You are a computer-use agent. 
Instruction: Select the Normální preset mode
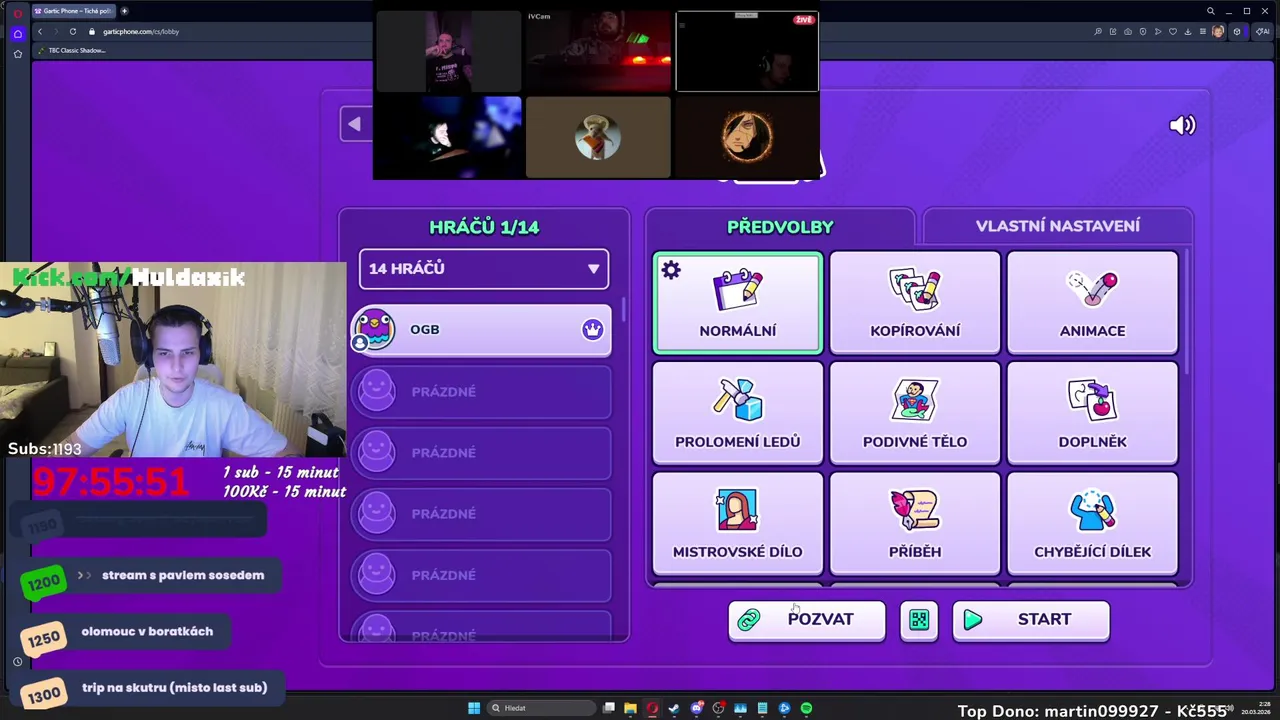(x=738, y=303)
